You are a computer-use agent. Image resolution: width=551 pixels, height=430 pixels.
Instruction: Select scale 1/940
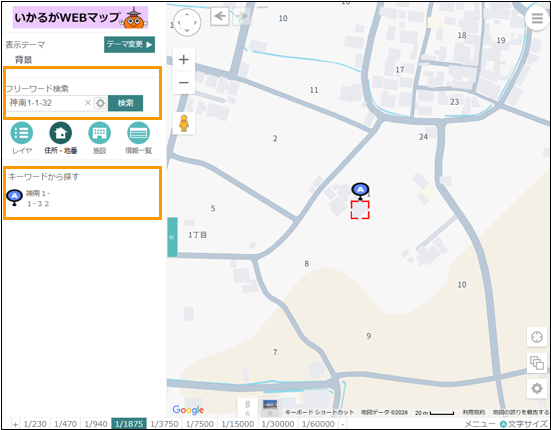point(96,424)
